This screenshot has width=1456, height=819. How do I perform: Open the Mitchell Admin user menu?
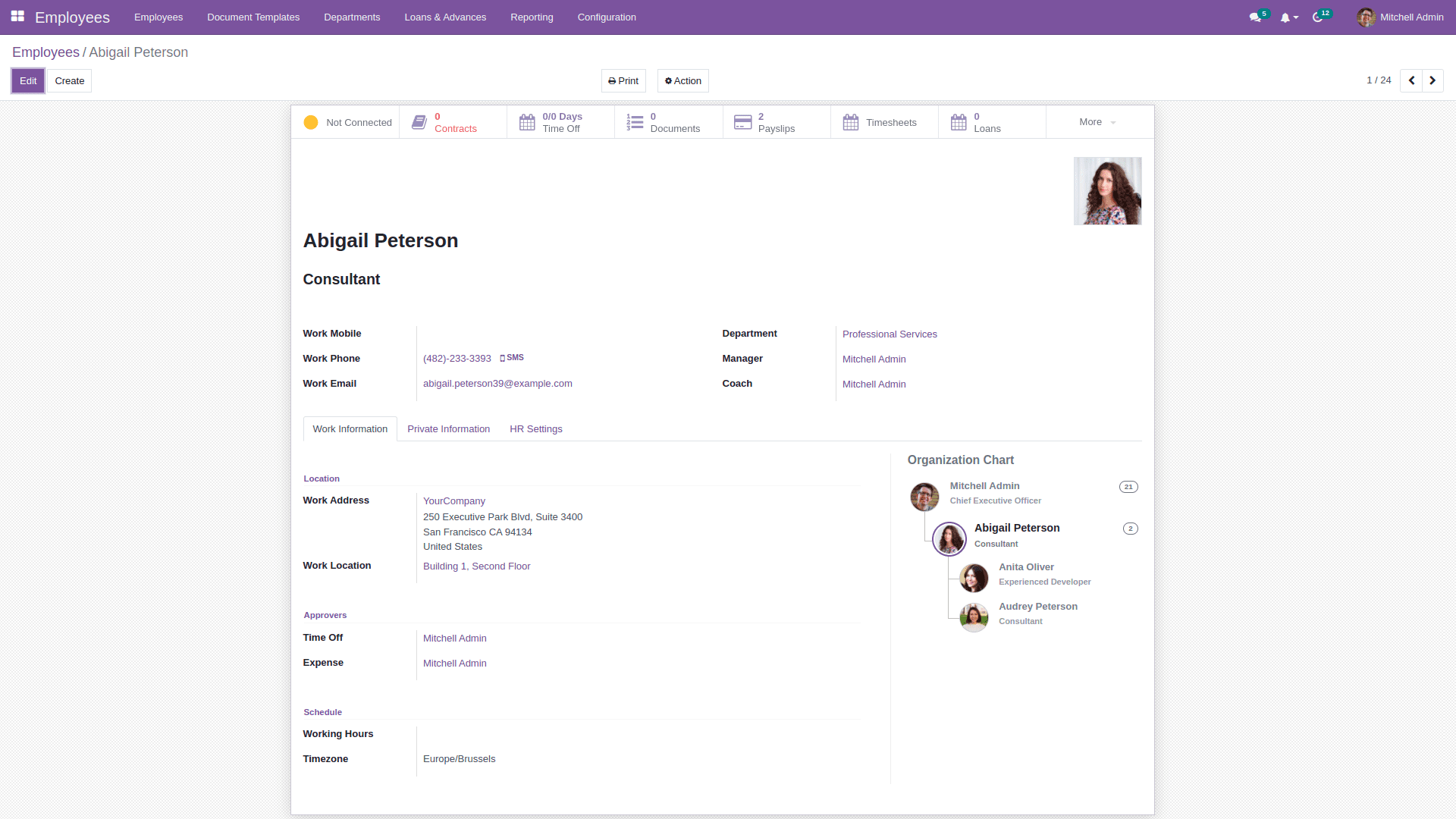click(1400, 17)
